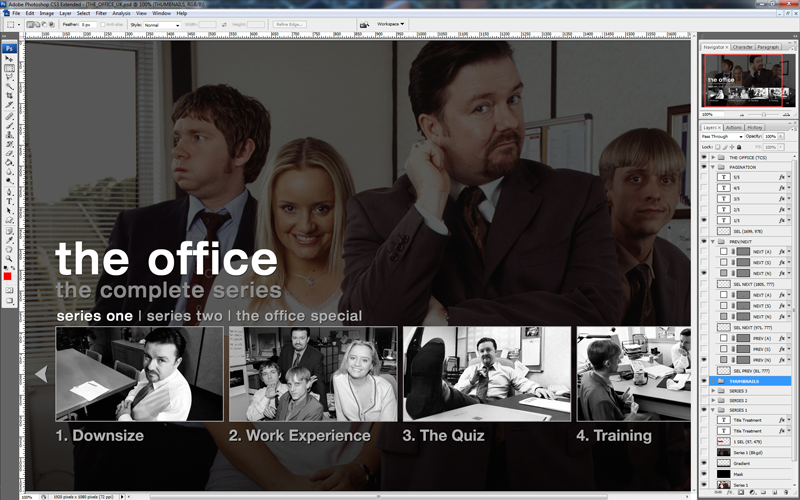Select the Healing Brush tool
The width and height of the screenshot is (800, 500).
9,117
